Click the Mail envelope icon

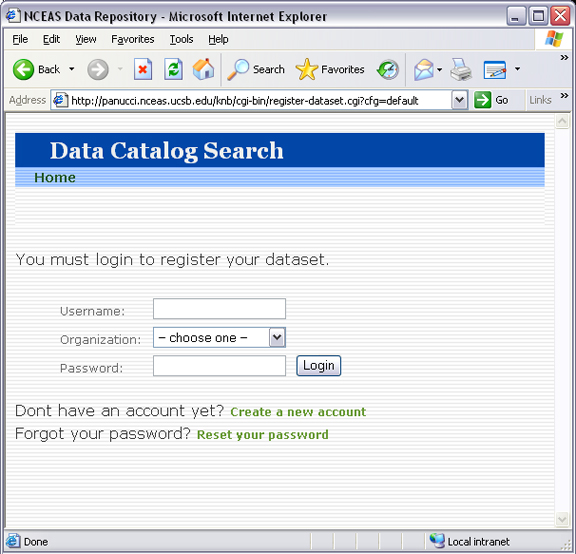point(424,69)
